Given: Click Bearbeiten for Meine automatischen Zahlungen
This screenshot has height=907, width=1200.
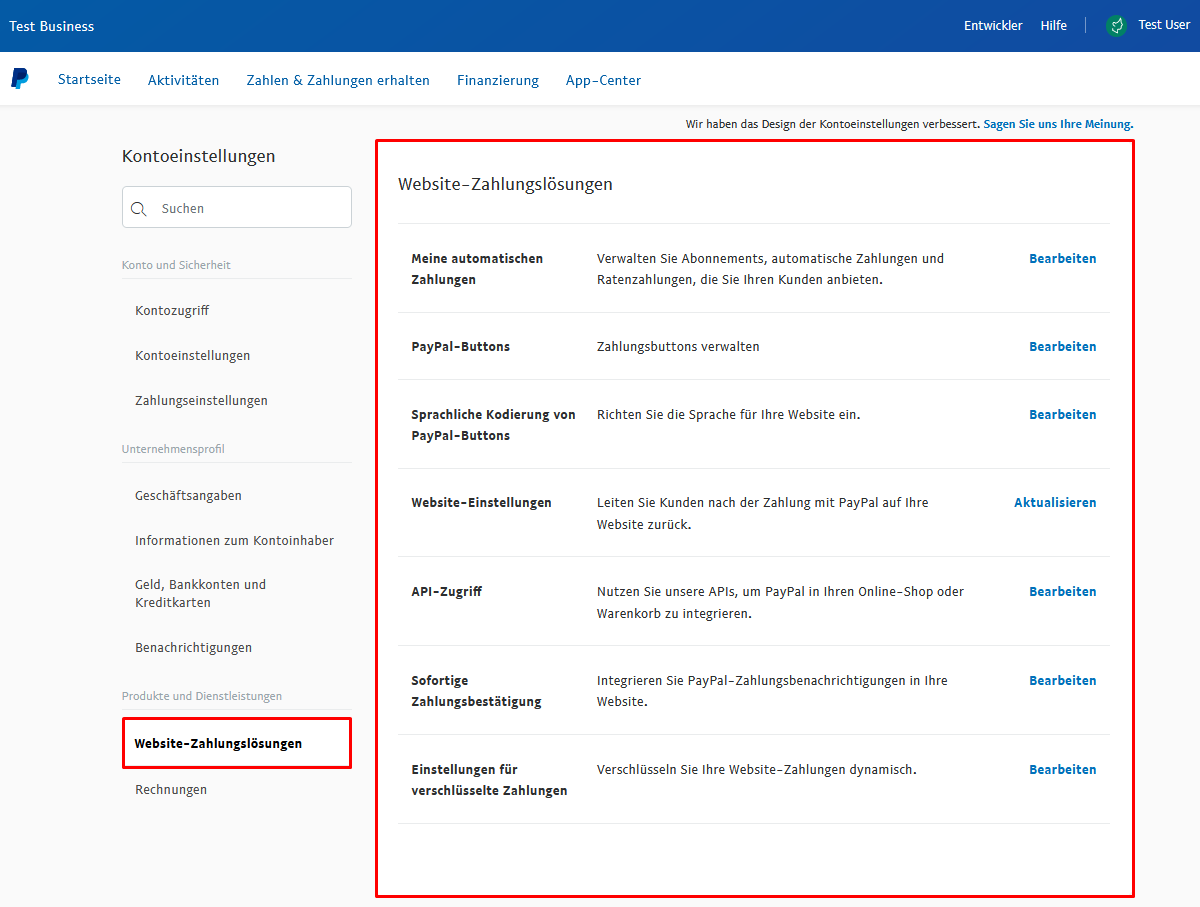Looking at the screenshot, I should point(1063,258).
